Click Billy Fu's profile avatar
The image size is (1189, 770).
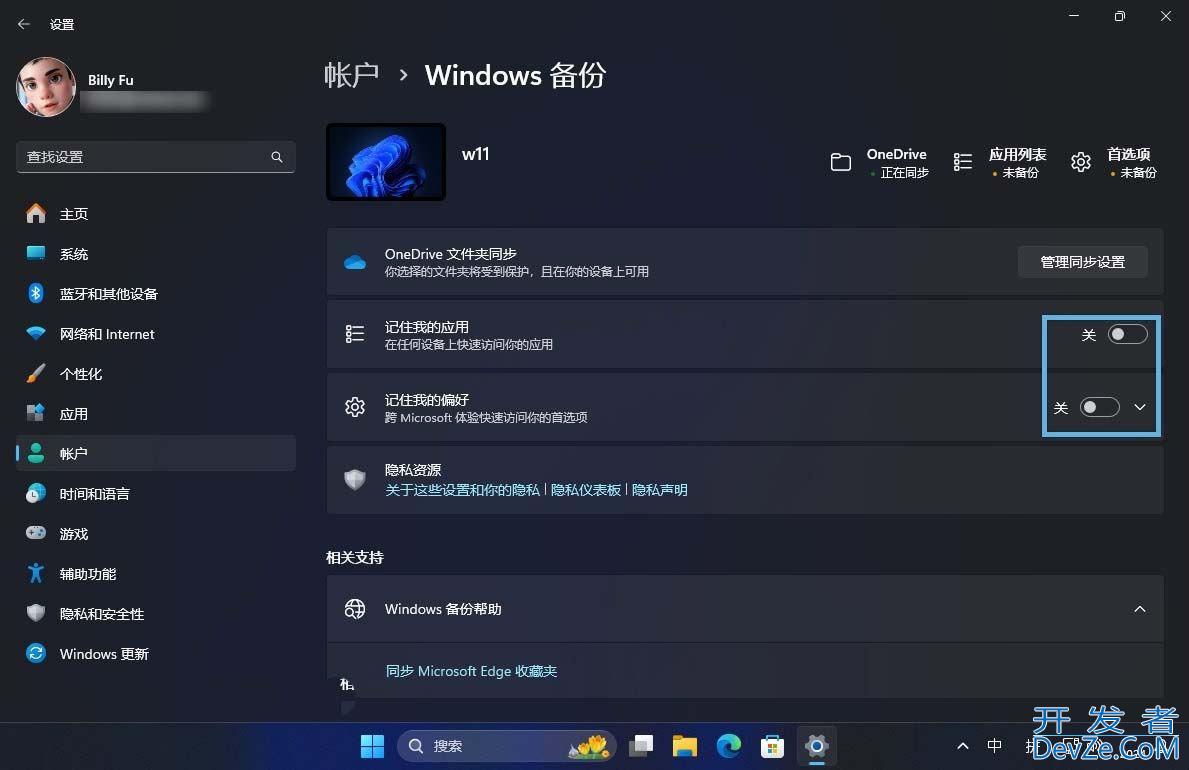pyautogui.click(x=46, y=87)
